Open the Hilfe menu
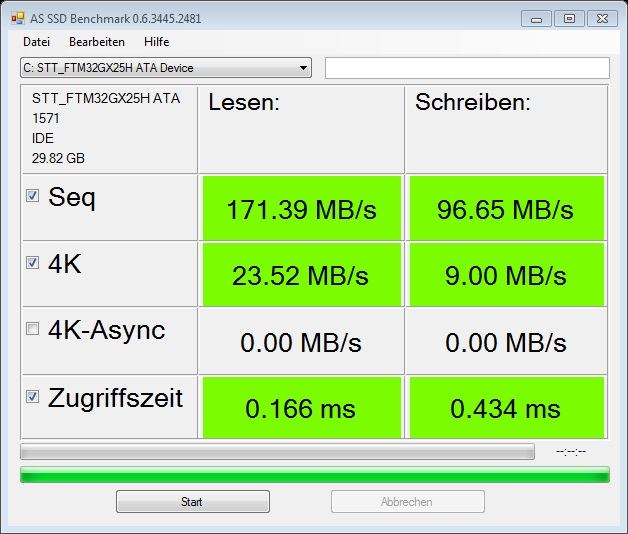 pos(157,42)
